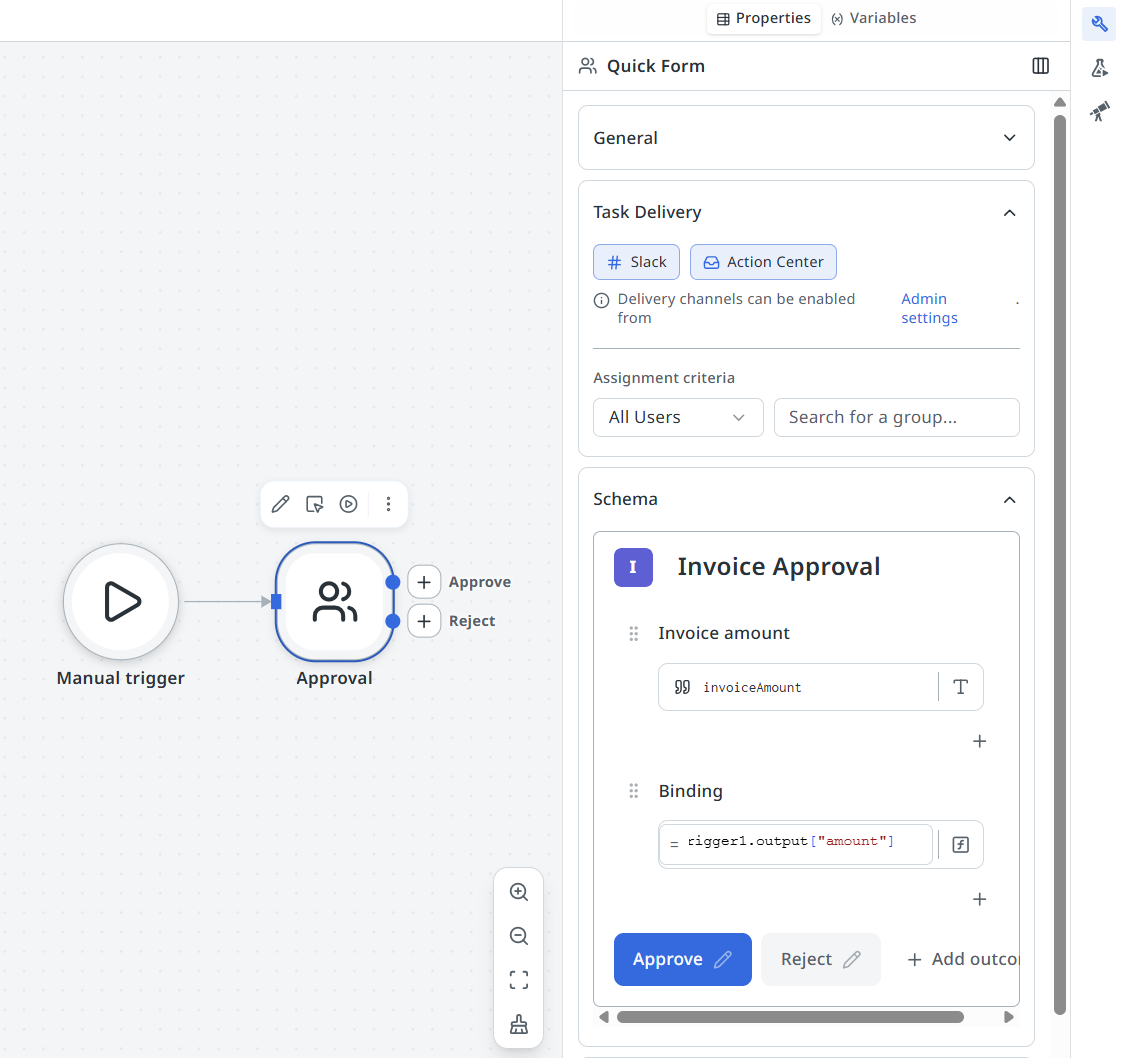Fit canvas to screen

click(519, 980)
